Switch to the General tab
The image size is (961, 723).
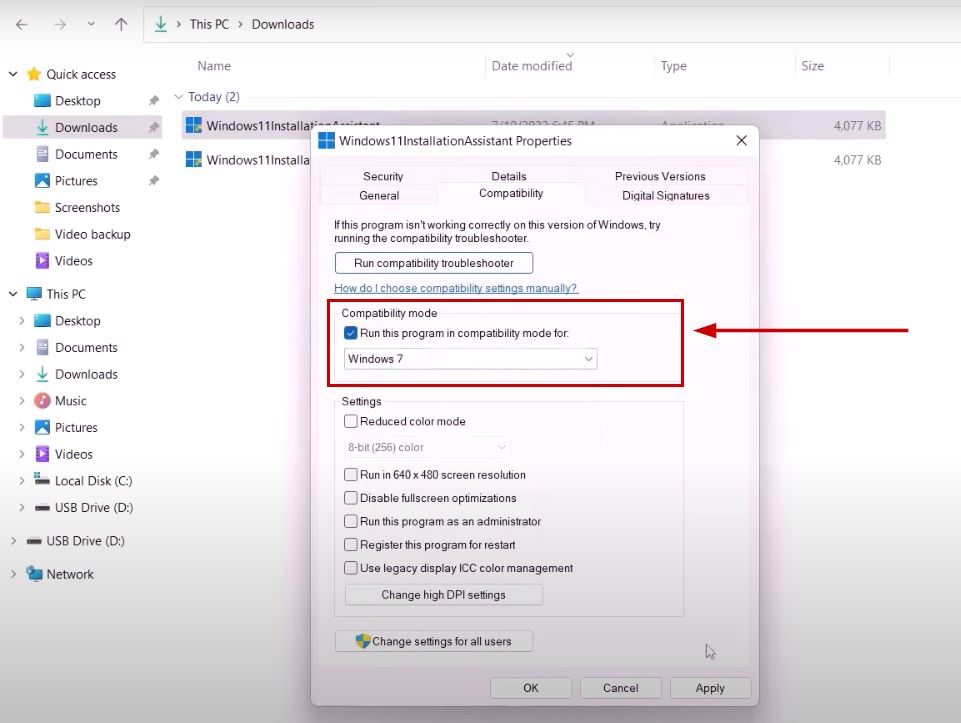click(379, 195)
